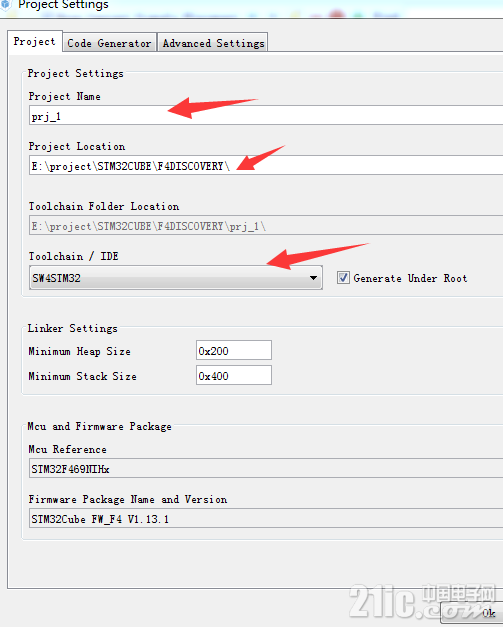
Task: Click the Minimum Heap Size value 0x200
Action: (x=234, y=351)
